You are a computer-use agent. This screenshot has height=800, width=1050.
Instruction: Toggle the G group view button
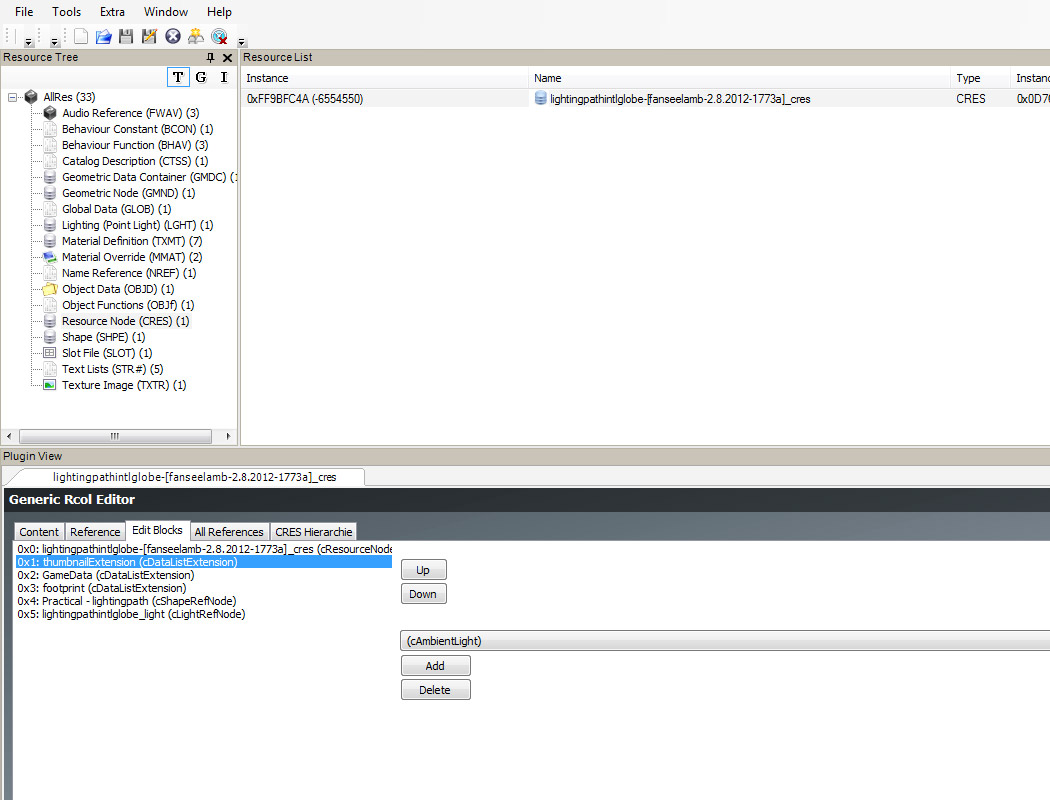[x=201, y=78]
